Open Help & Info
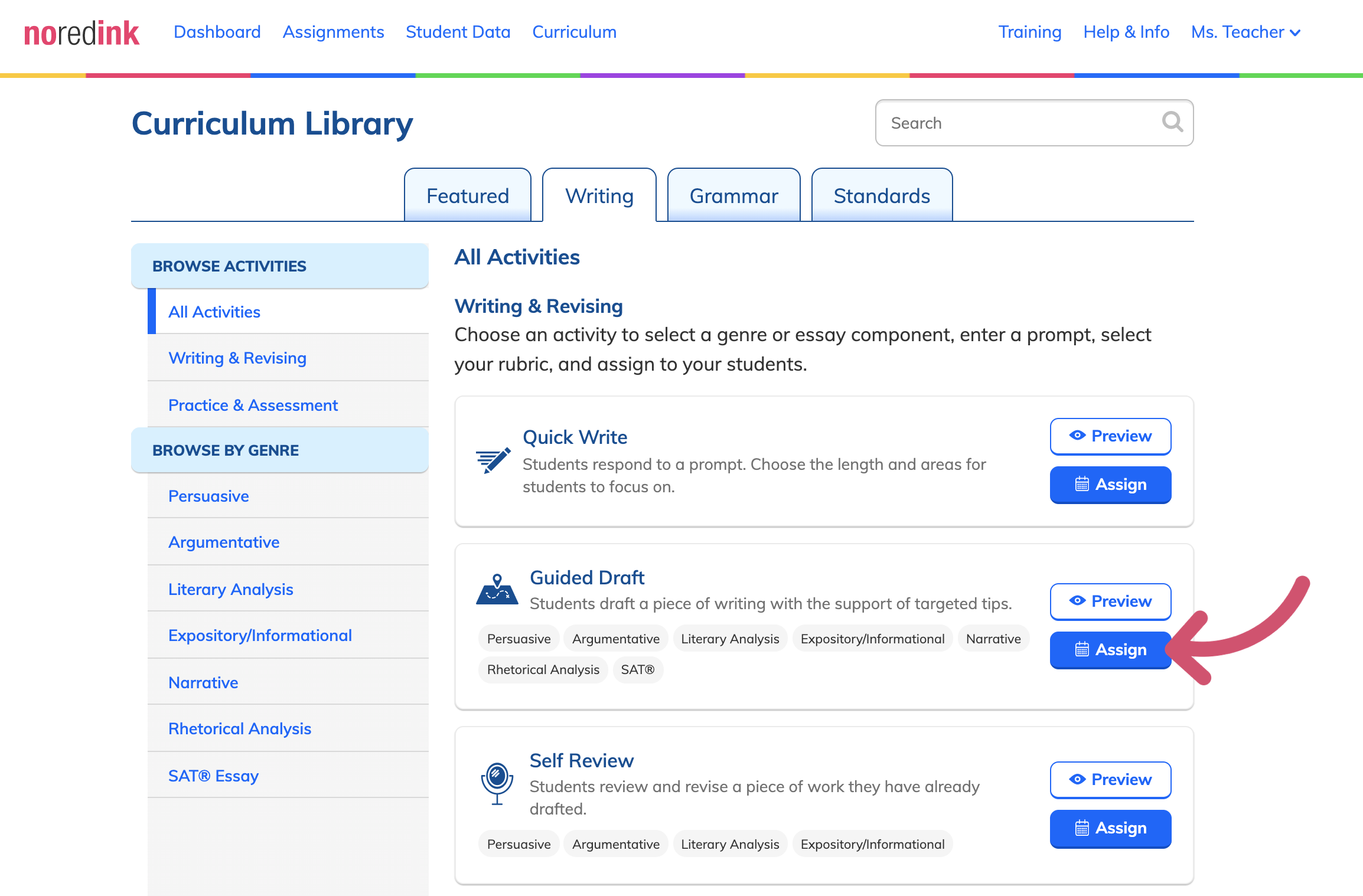 pyautogui.click(x=1126, y=32)
